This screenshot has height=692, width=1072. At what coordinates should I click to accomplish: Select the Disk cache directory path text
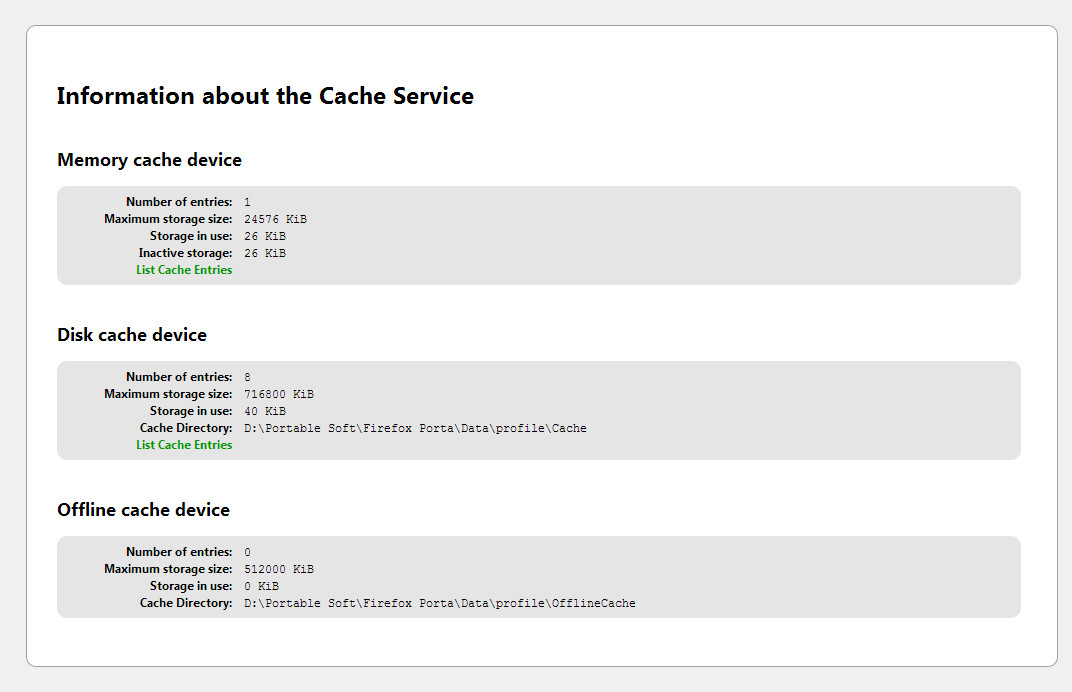pos(415,428)
